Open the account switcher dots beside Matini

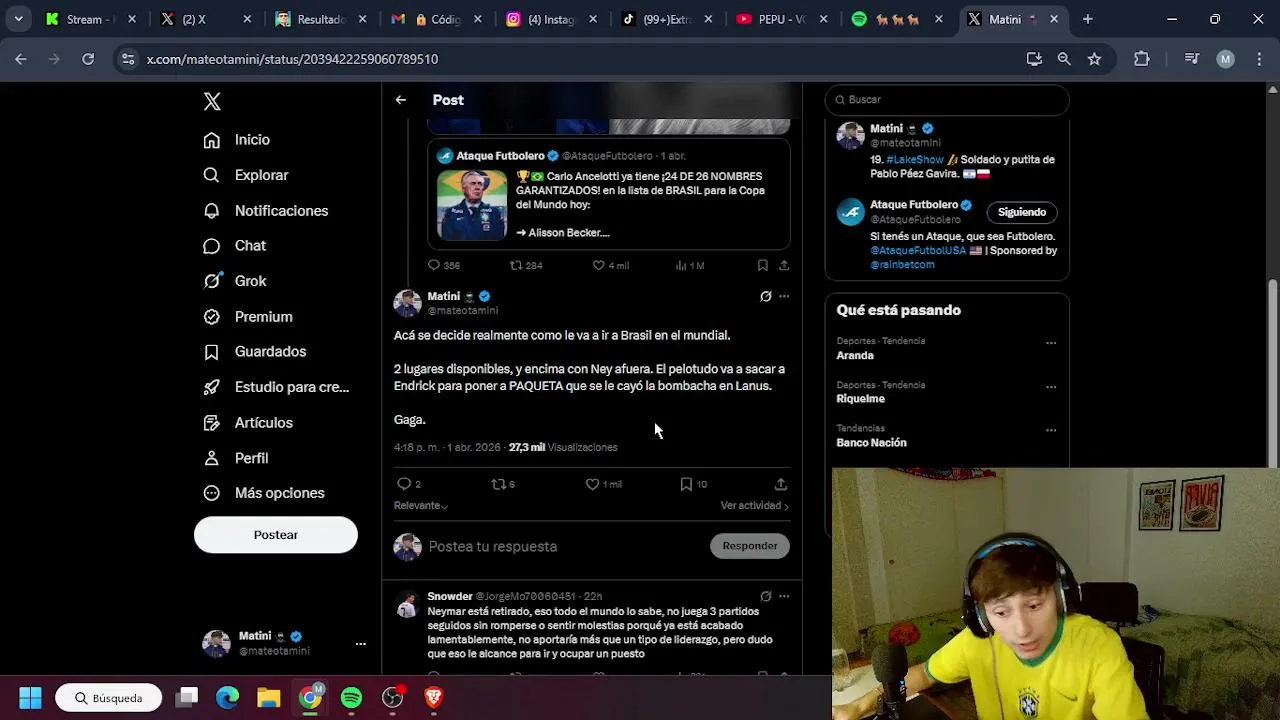click(361, 644)
